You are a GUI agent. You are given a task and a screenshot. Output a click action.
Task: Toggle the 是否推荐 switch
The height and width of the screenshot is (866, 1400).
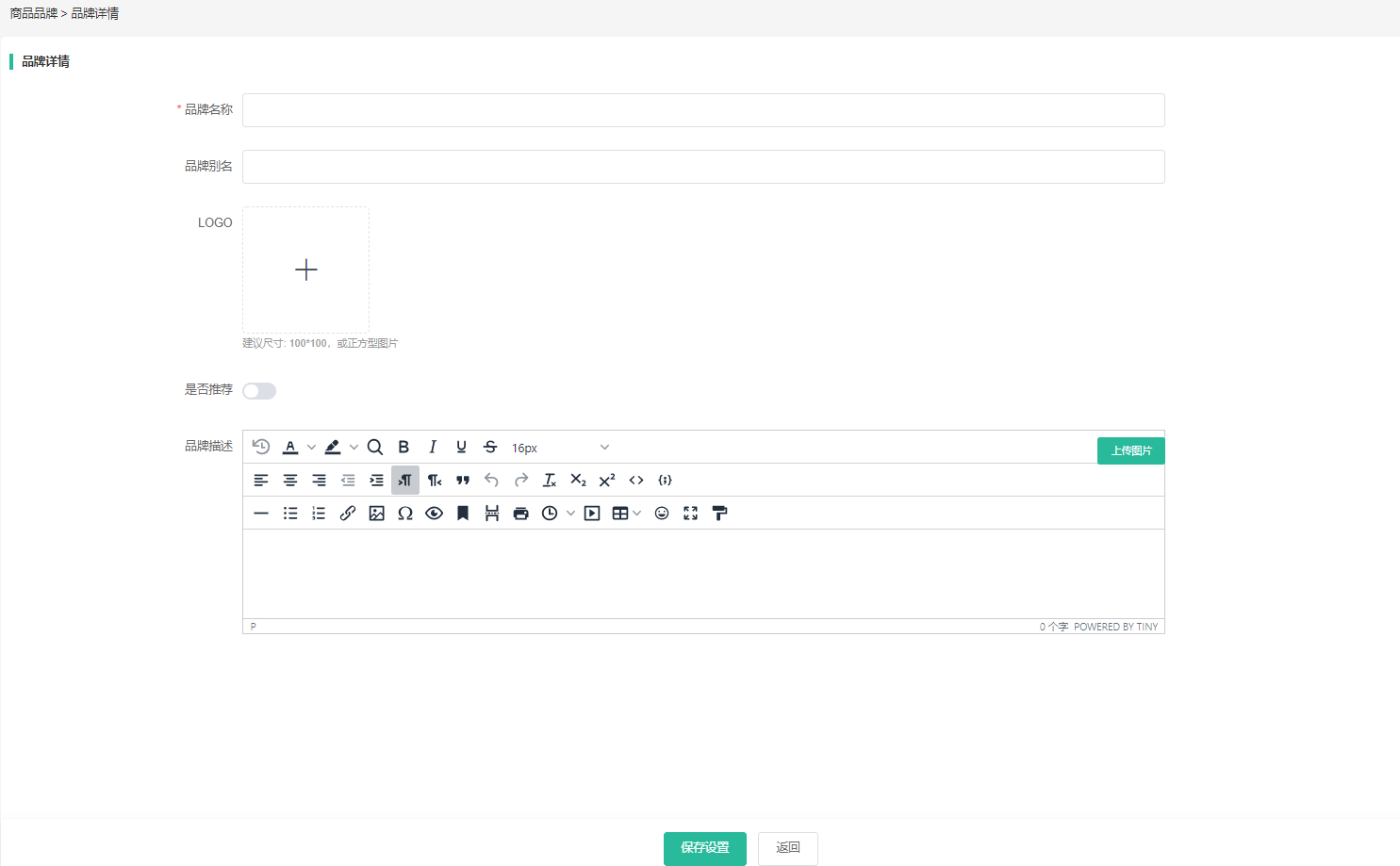(x=259, y=391)
